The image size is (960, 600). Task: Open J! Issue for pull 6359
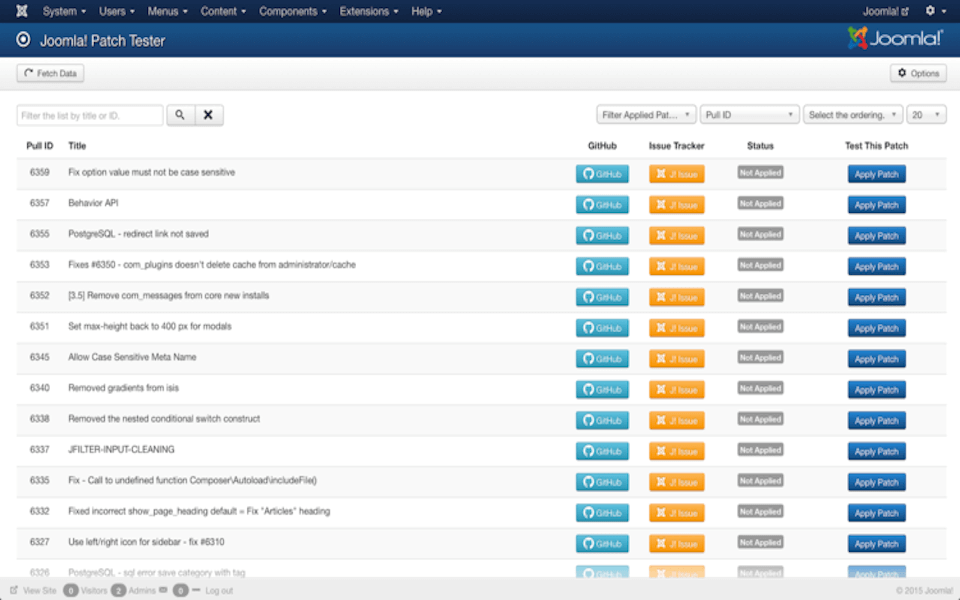pos(677,174)
